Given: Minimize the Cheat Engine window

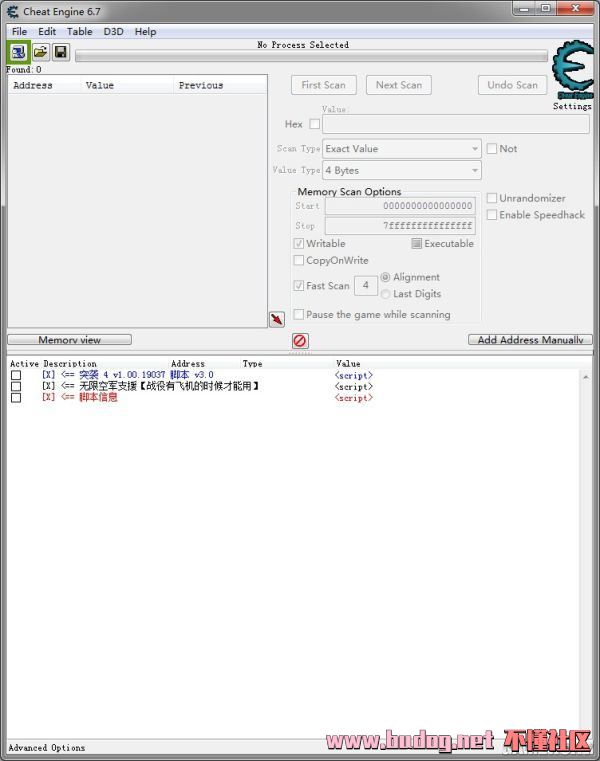Looking at the screenshot, I should click(x=524, y=9).
